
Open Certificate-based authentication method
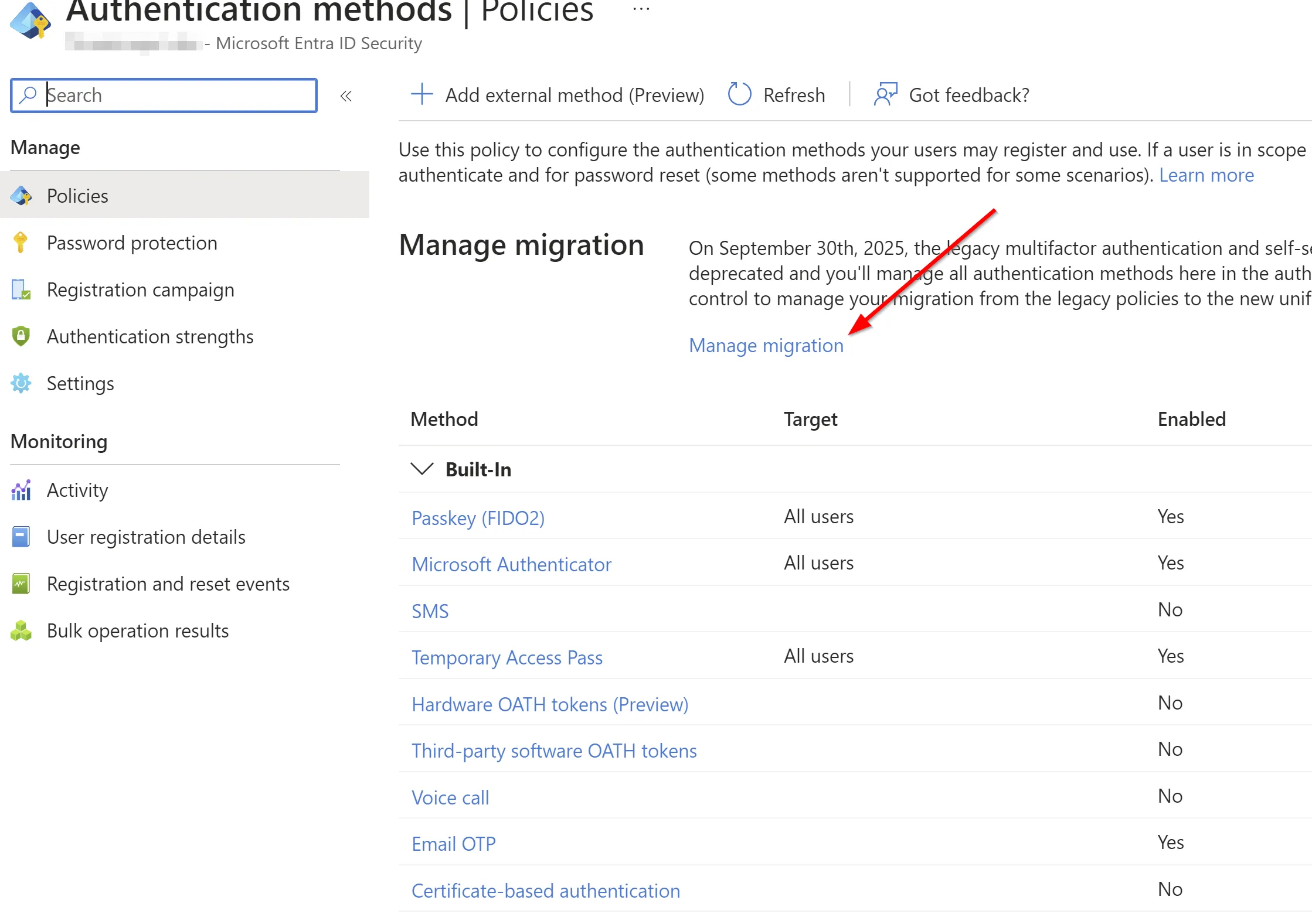546,891
